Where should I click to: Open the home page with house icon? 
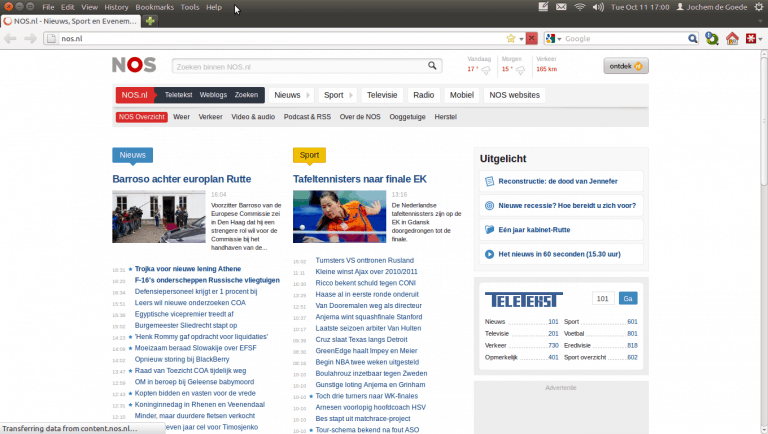732,38
